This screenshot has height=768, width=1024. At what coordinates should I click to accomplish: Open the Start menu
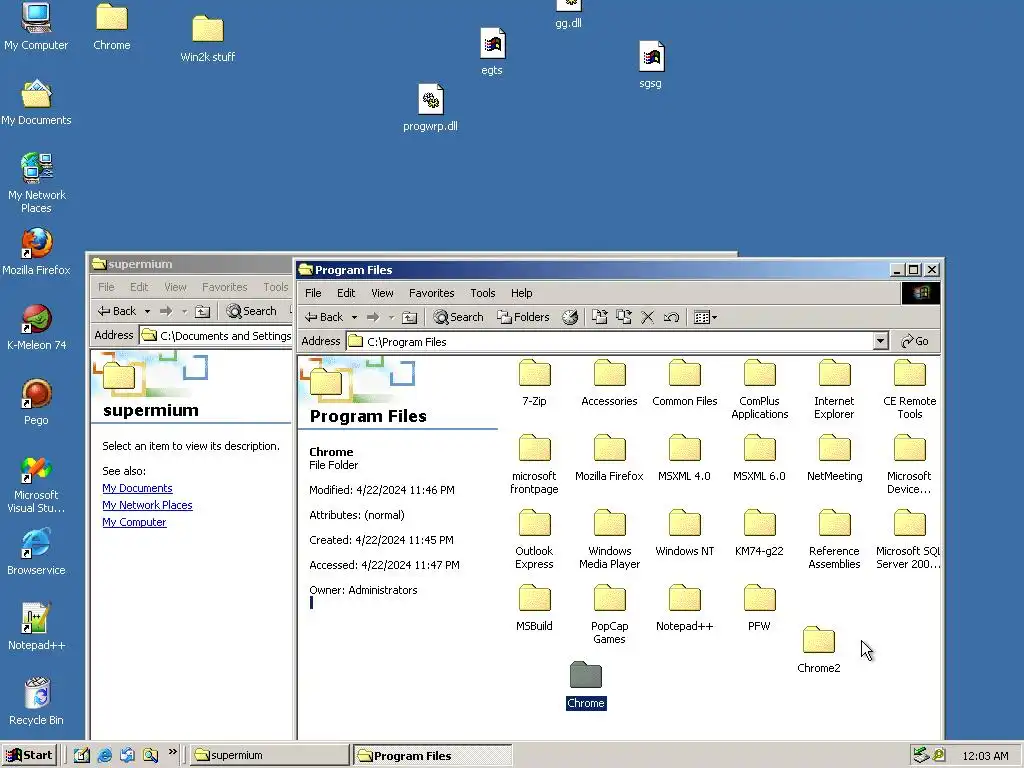(x=29, y=755)
